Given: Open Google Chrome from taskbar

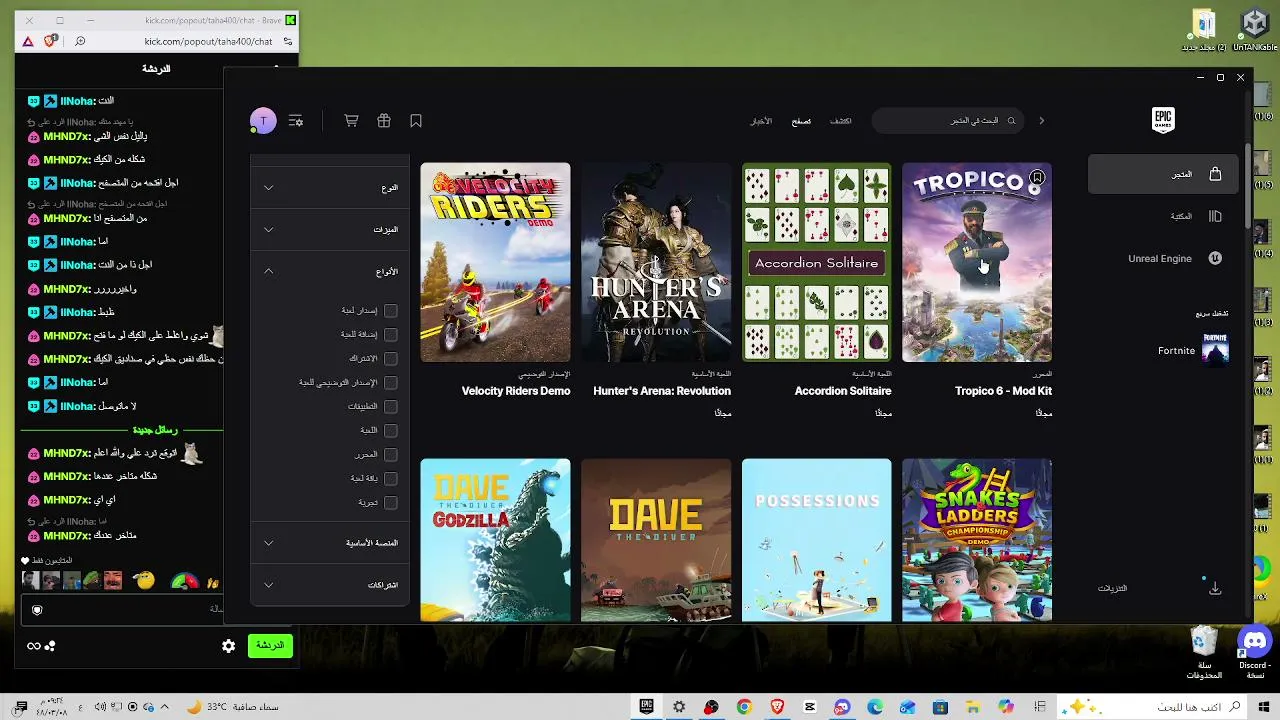Looking at the screenshot, I should click(744, 707).
